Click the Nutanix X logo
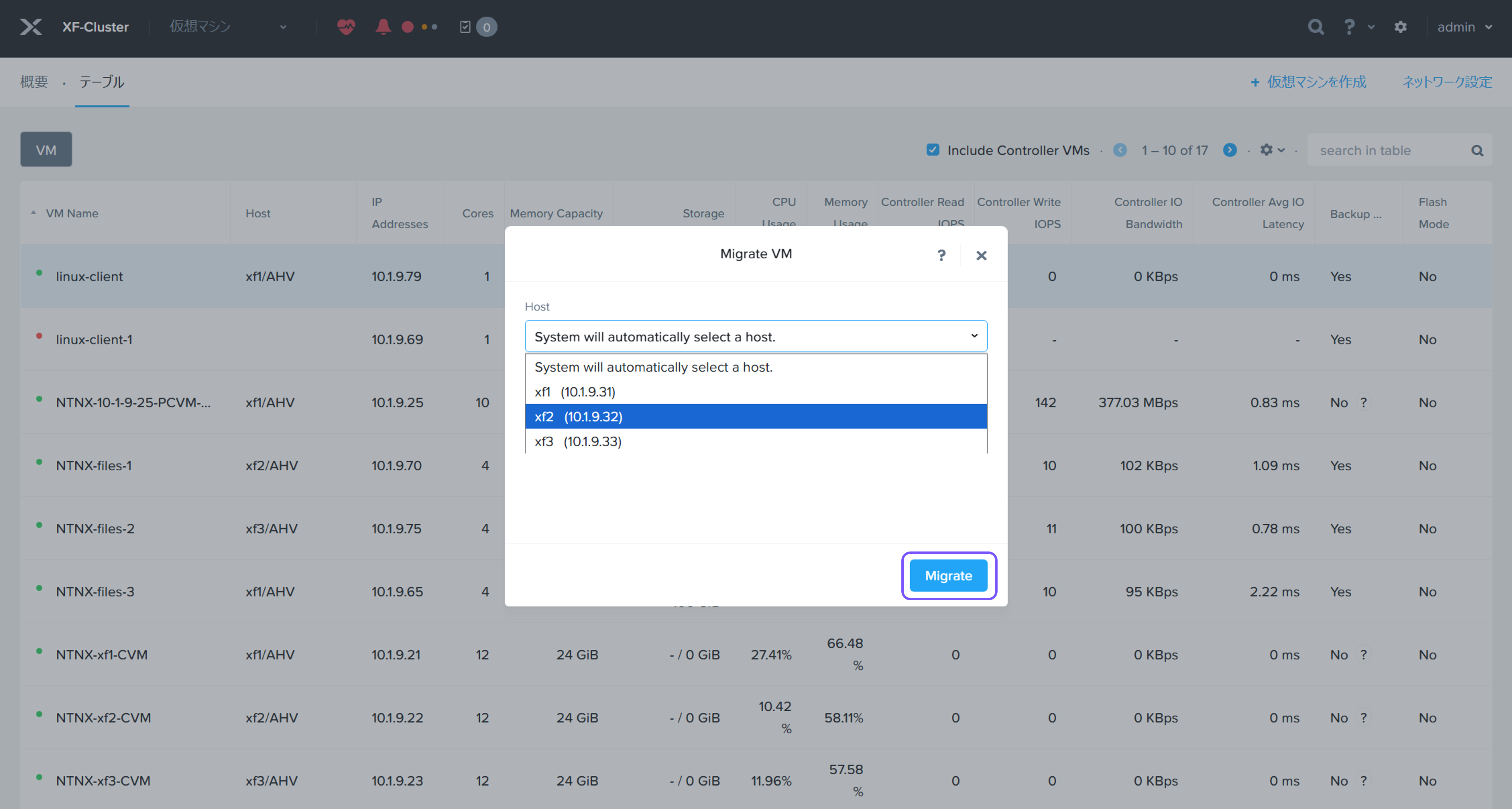1512x809 pixels. tap(31, 27)
